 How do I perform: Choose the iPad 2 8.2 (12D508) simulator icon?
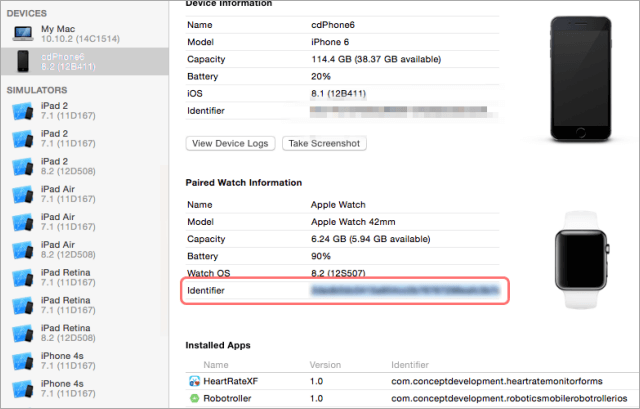pyautogui.click(x=23, y=167)
